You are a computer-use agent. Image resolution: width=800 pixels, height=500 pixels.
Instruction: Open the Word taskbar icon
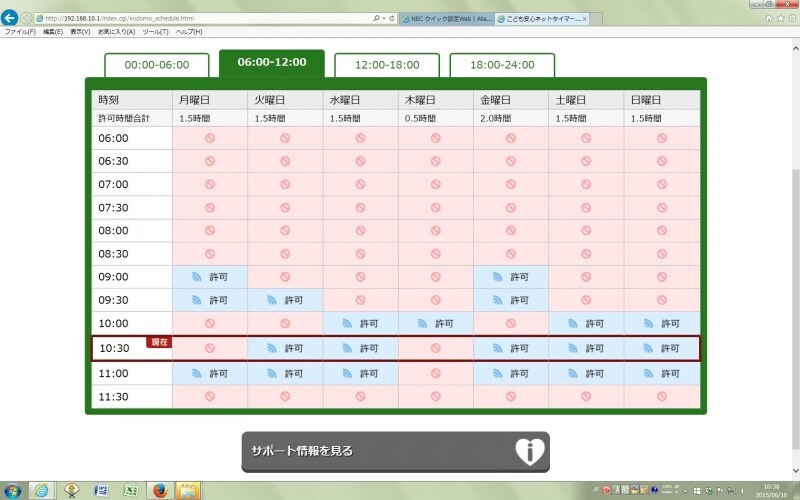[x=101, y=490]
